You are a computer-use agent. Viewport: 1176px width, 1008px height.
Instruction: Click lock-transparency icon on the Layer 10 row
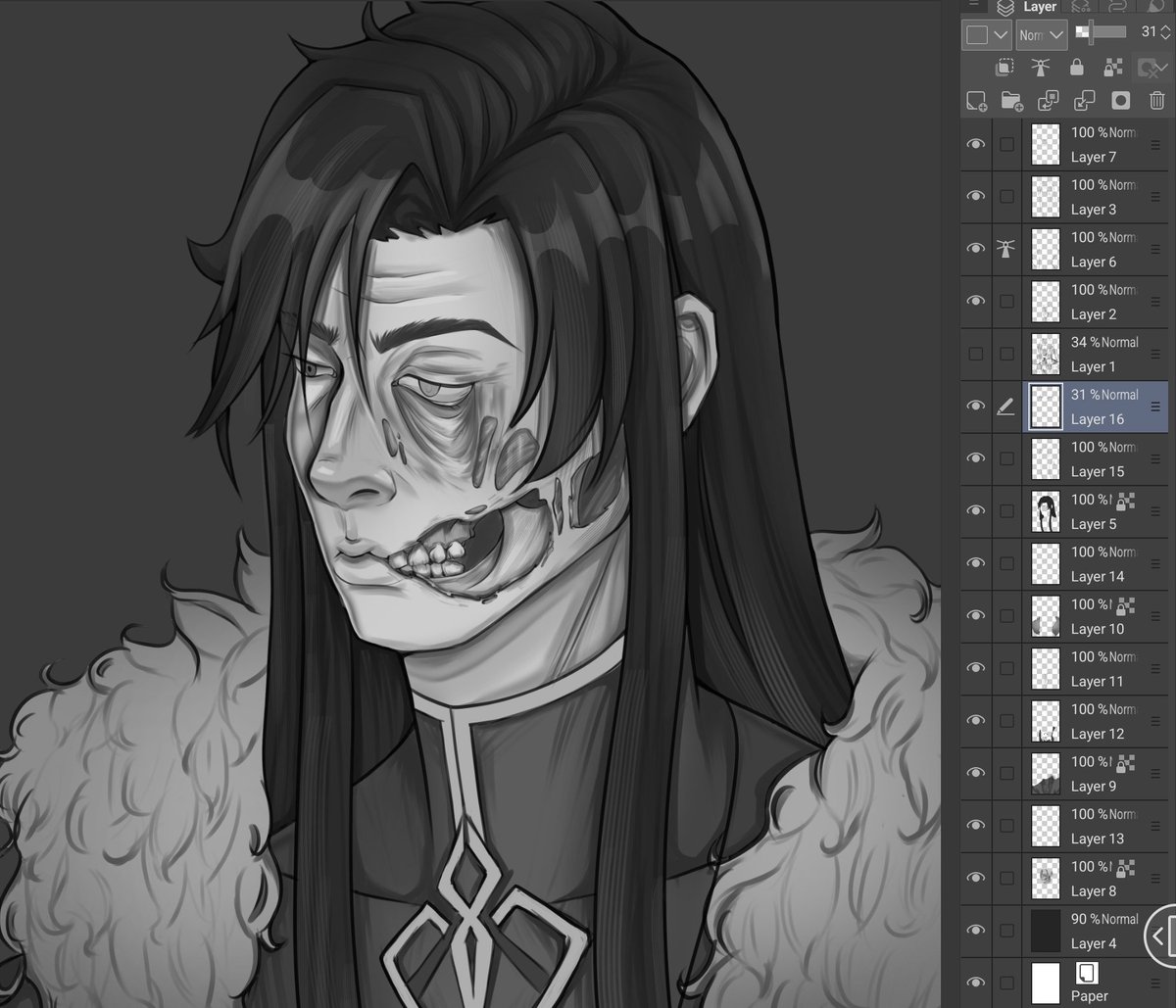1125,604
